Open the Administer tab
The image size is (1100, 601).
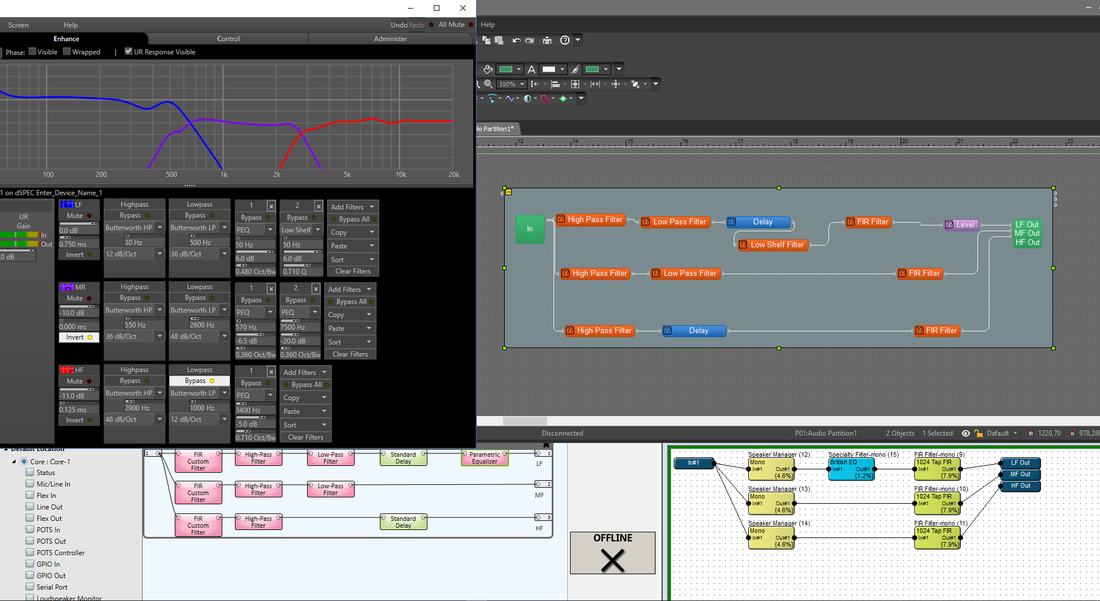click(390, 39)
